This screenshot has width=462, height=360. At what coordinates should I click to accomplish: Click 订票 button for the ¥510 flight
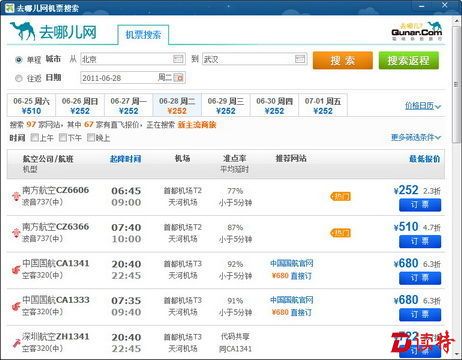point(420,241)
